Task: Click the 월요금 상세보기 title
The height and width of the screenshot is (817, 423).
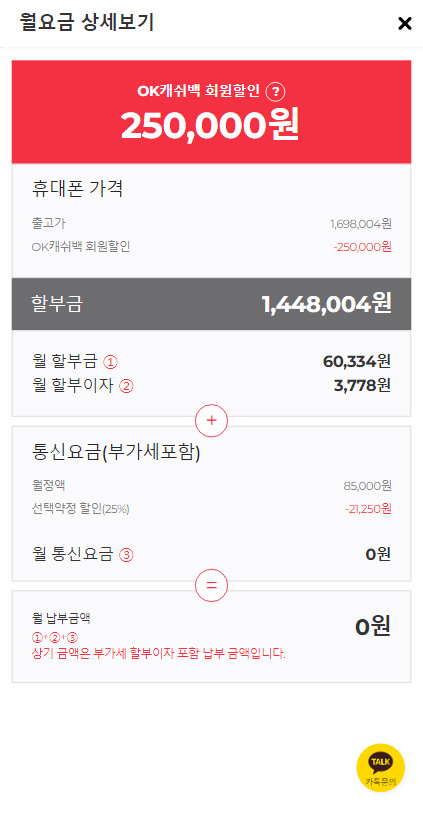Action: (86, 23)
